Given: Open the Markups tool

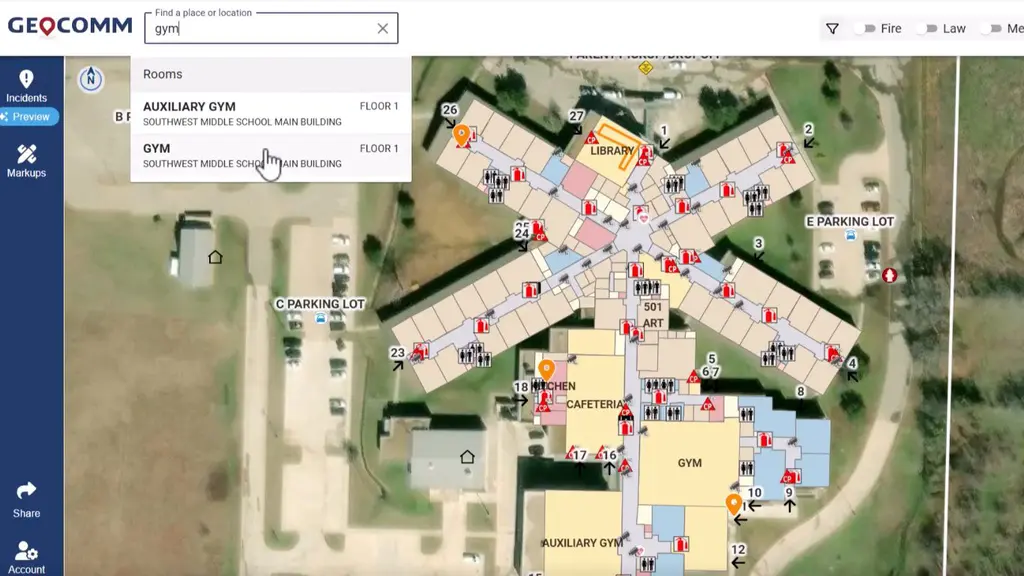Looking at the screenshot, I should pos(27,160).
